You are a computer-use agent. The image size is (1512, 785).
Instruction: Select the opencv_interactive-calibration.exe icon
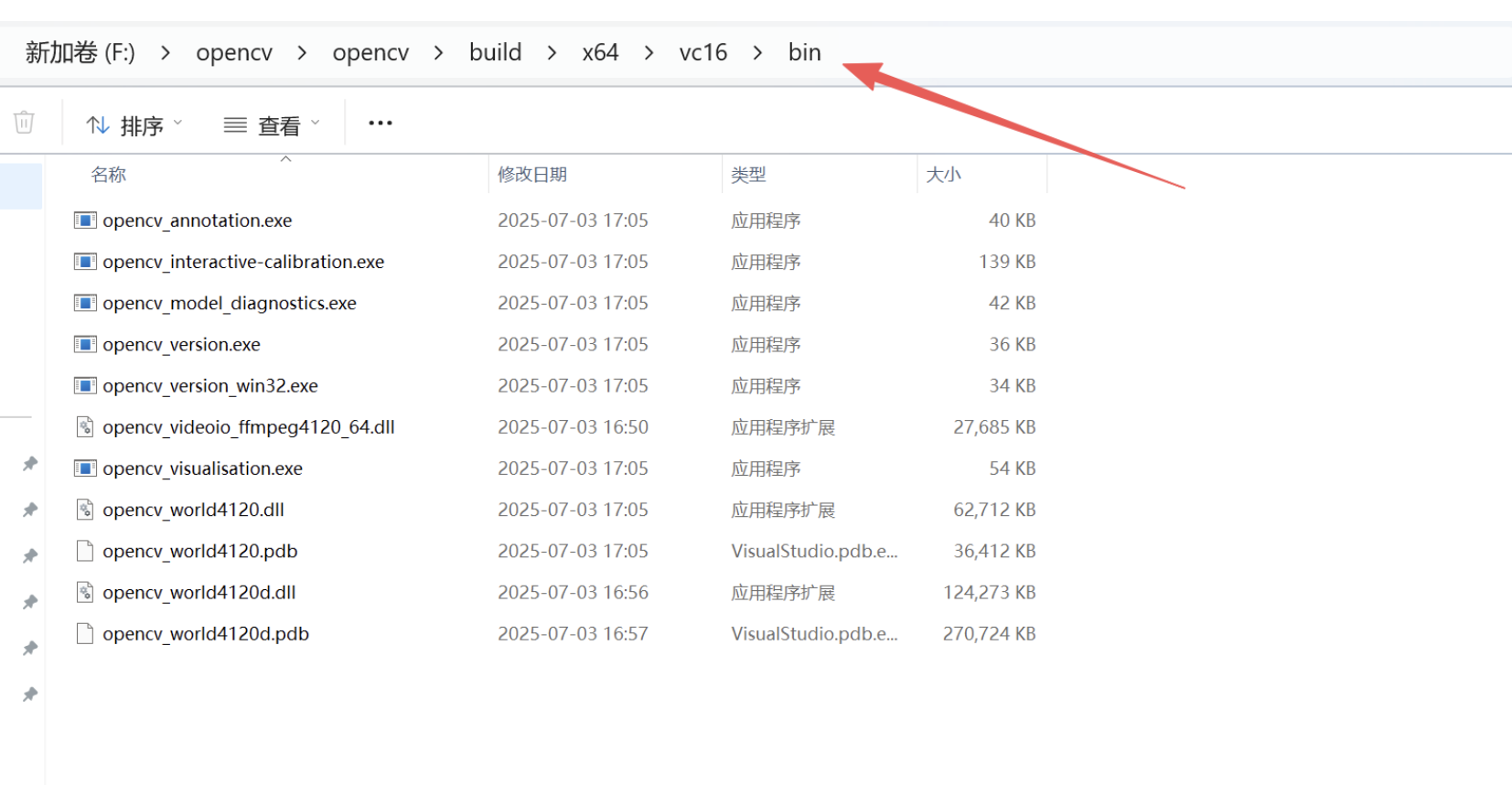tap(85, 262)
